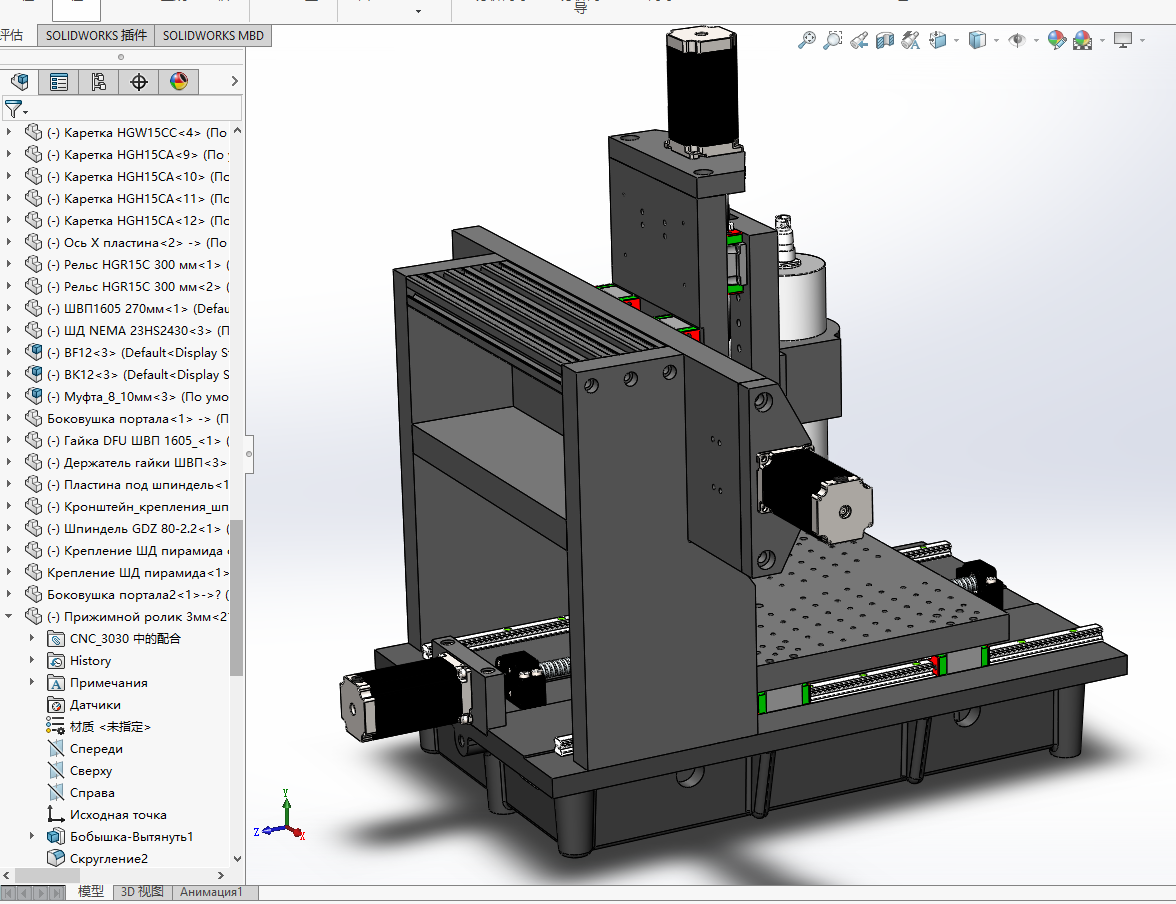
Task: Select the Датчики folder in the tree
Action: point(94,704)
